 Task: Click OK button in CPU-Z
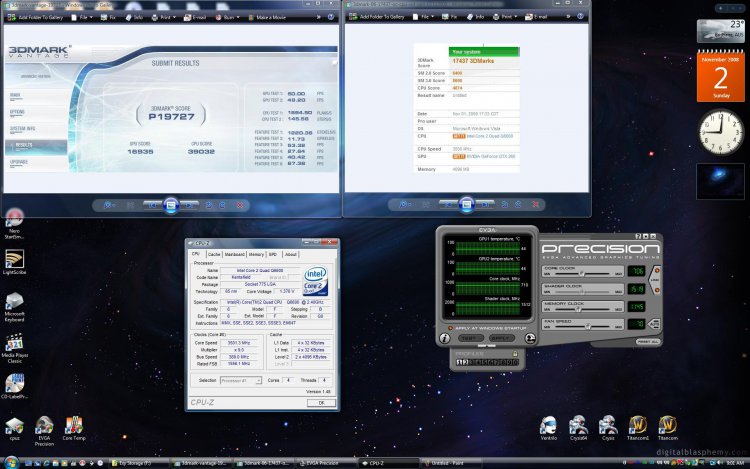(321, 403)
